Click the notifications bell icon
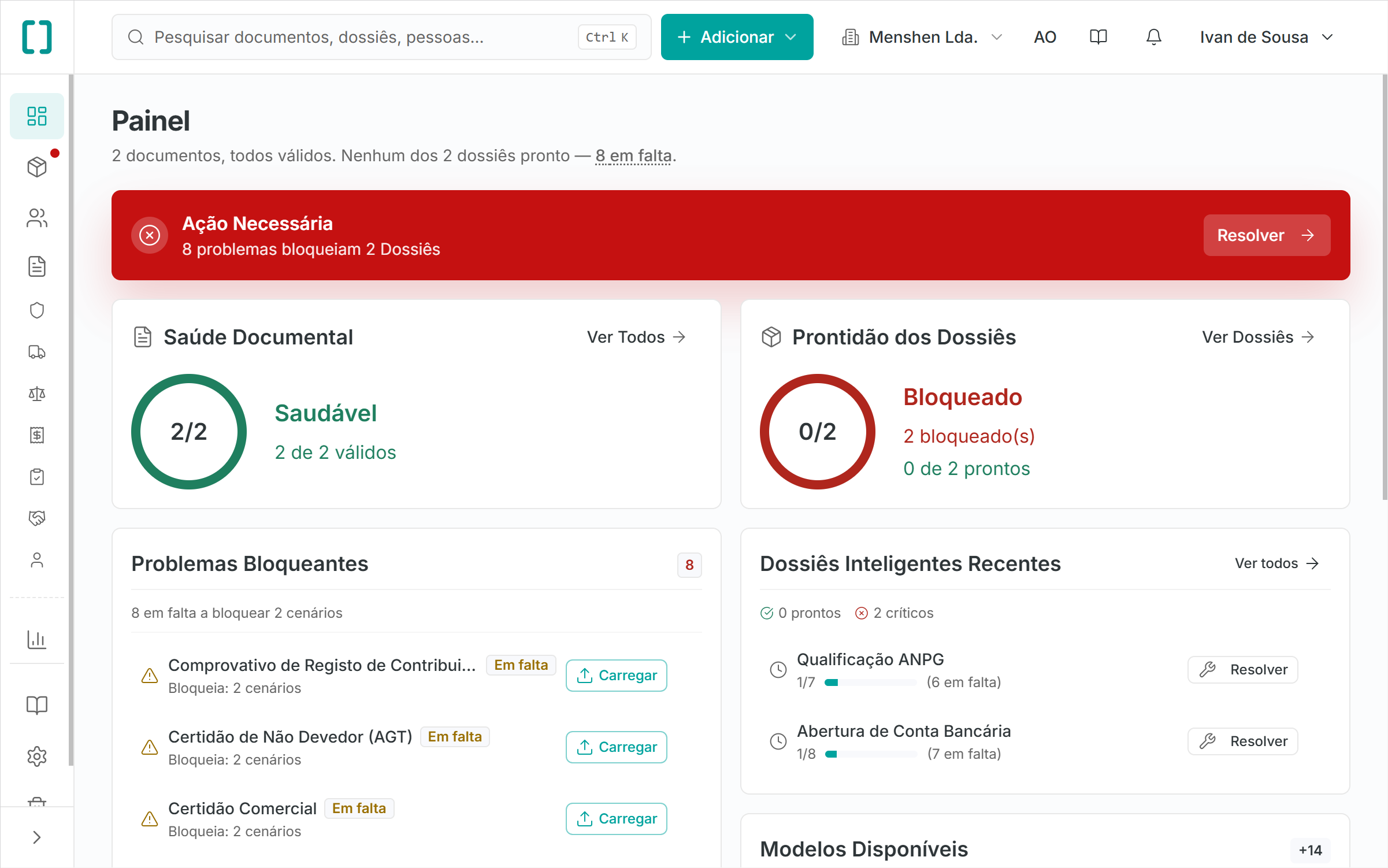The image size is (1388, 868). (1153, 37)
